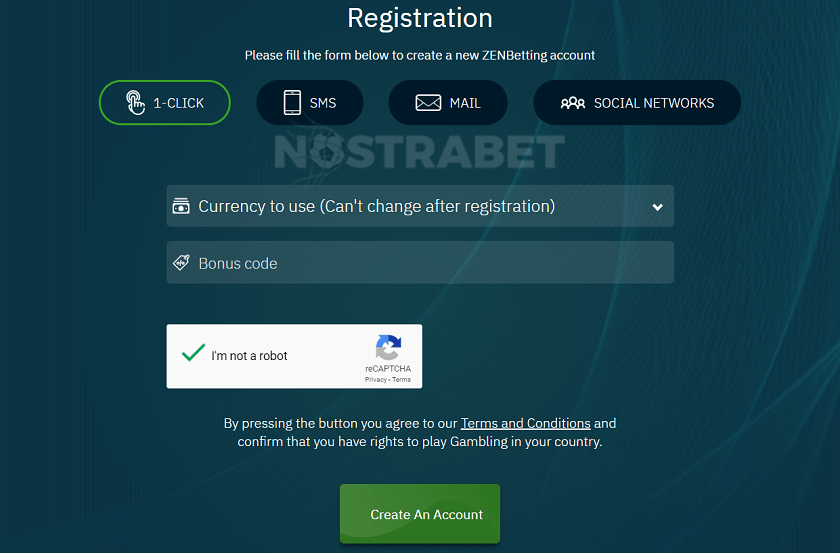The width and height of the screenshot is (840, 553).
Task: Click the ticket icon beside Bonus code
Action: 181,263
